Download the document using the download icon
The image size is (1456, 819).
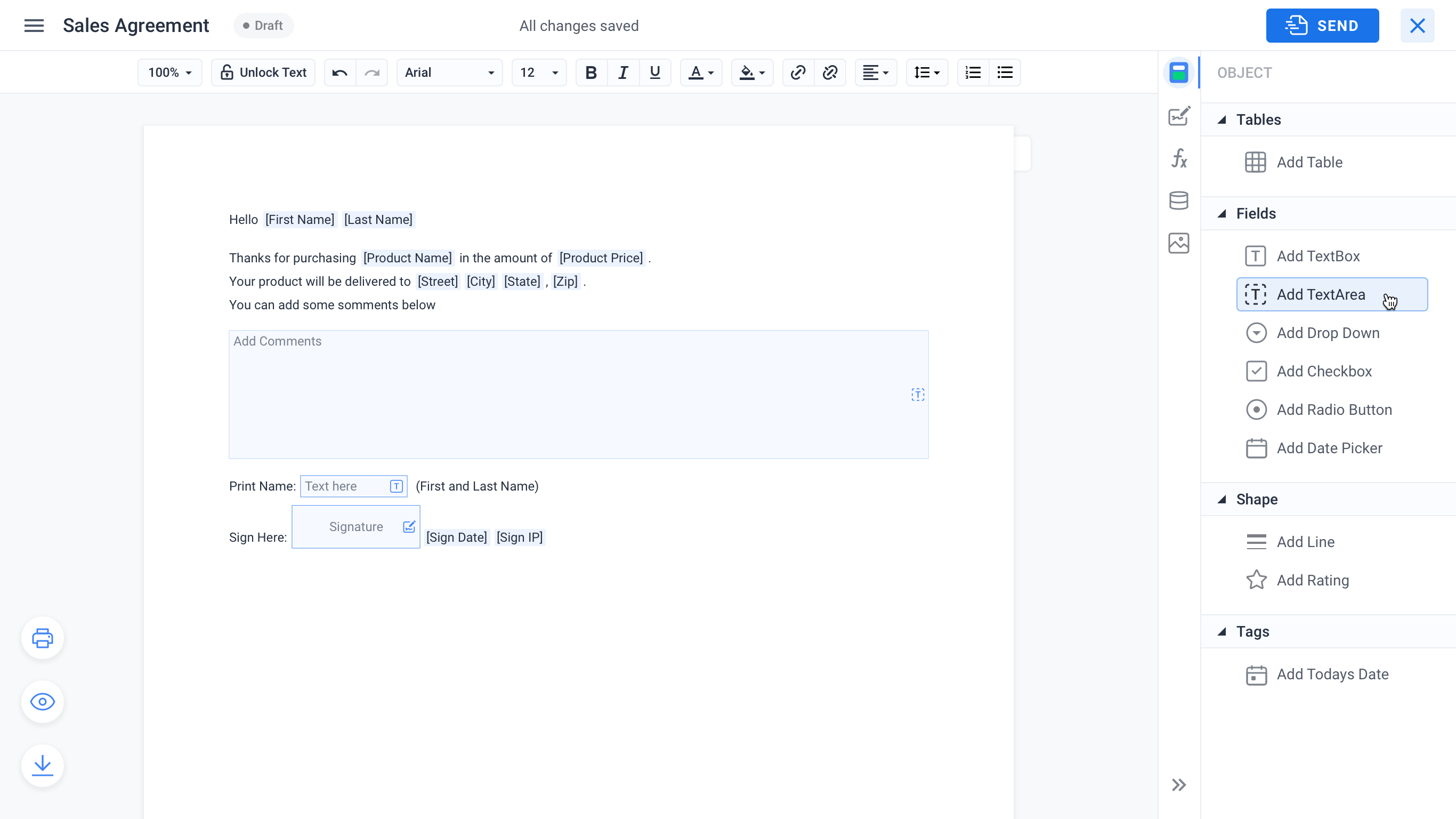pyautogui.click(x=43, y=766)
